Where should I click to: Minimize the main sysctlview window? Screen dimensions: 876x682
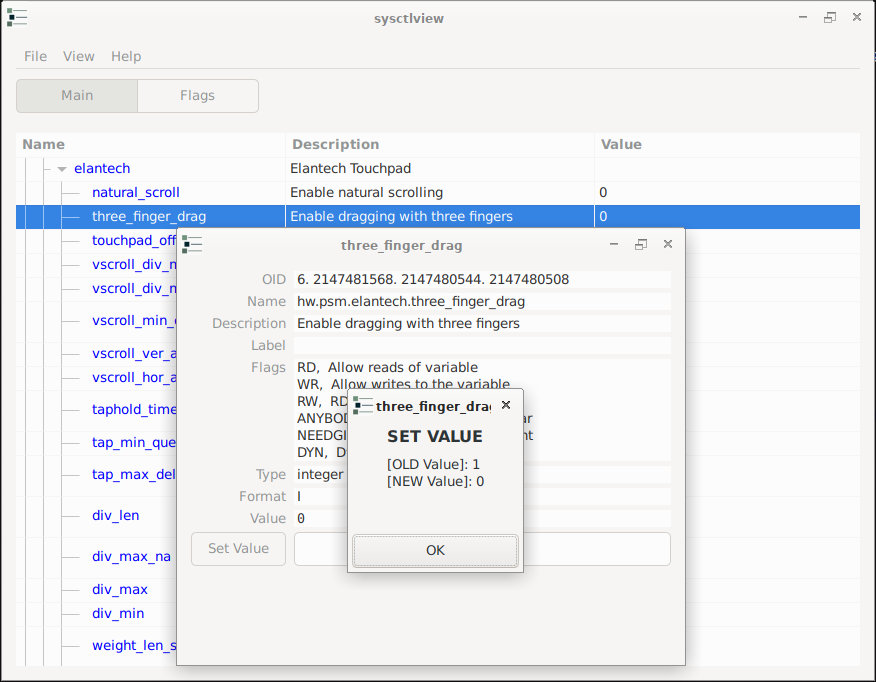[x=804, y=17]
